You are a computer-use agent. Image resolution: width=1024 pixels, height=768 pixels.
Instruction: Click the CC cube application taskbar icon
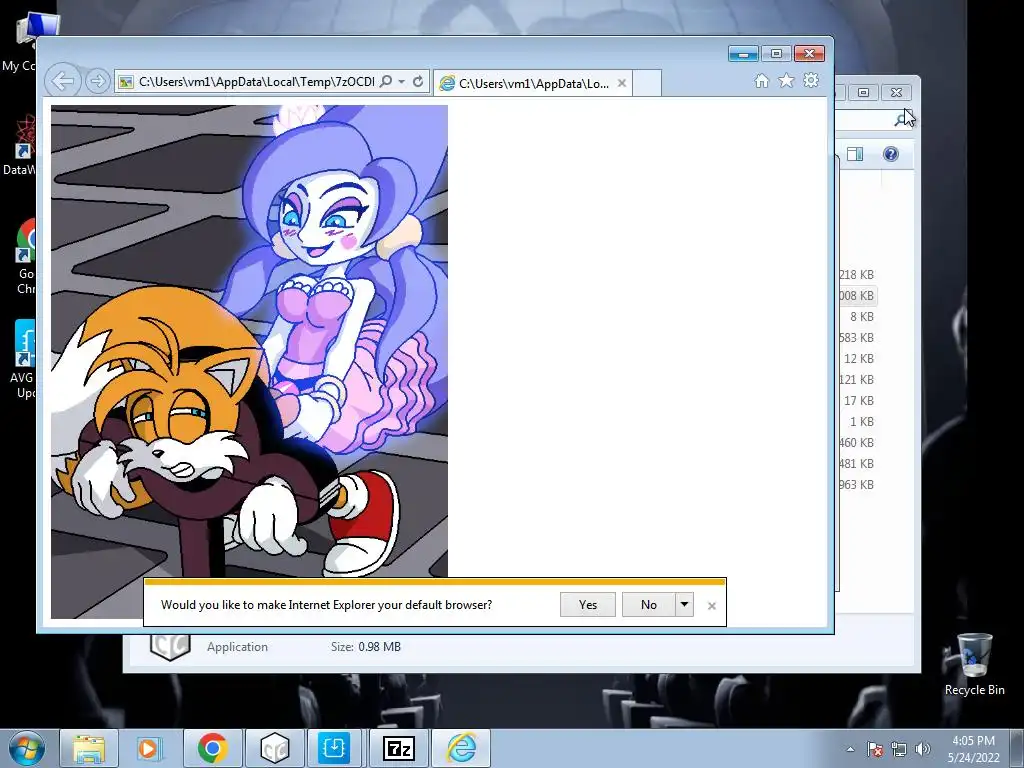[x=274, y=748]
